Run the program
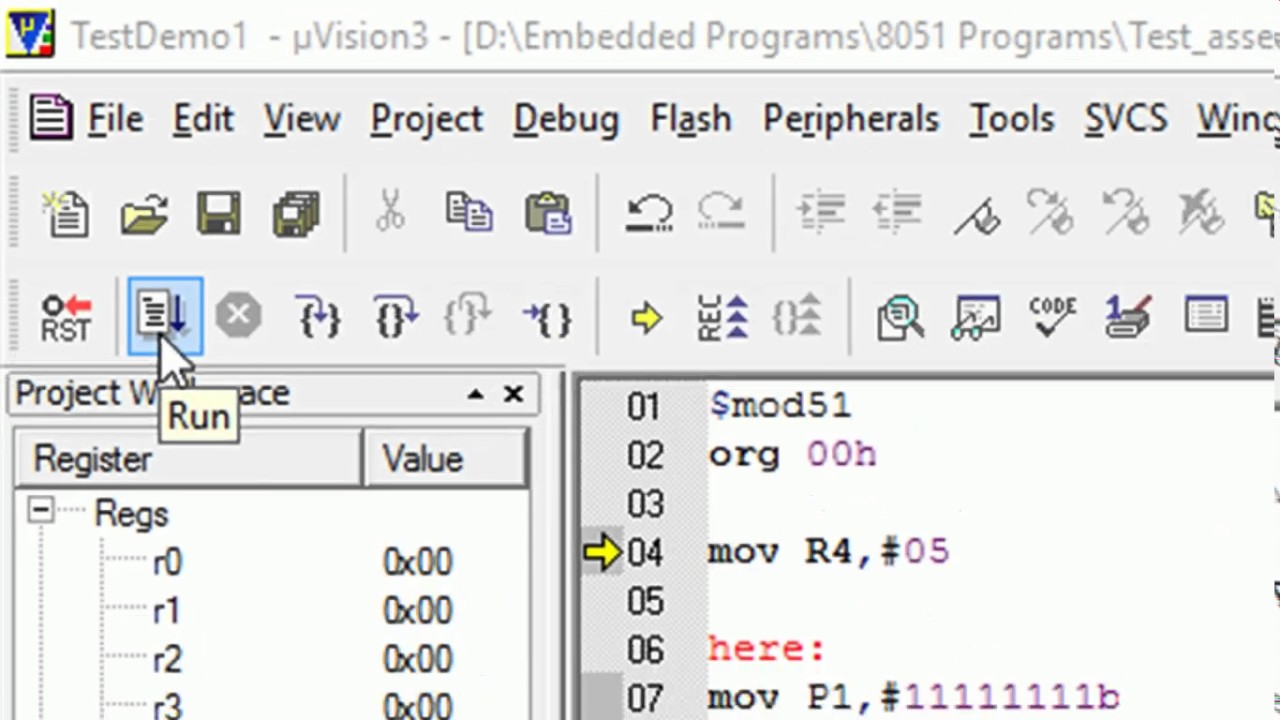 coord(165,317)
